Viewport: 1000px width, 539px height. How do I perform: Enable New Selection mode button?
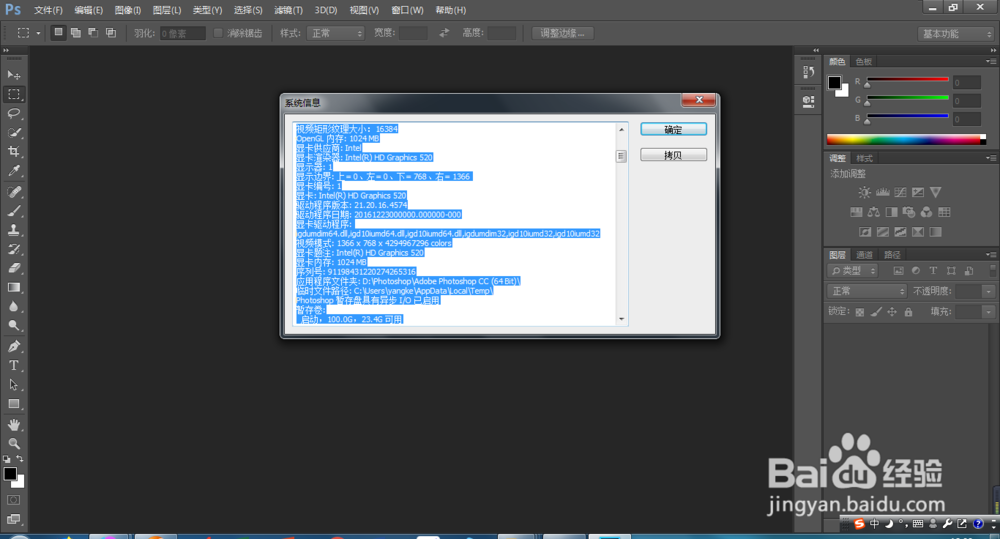58,33
